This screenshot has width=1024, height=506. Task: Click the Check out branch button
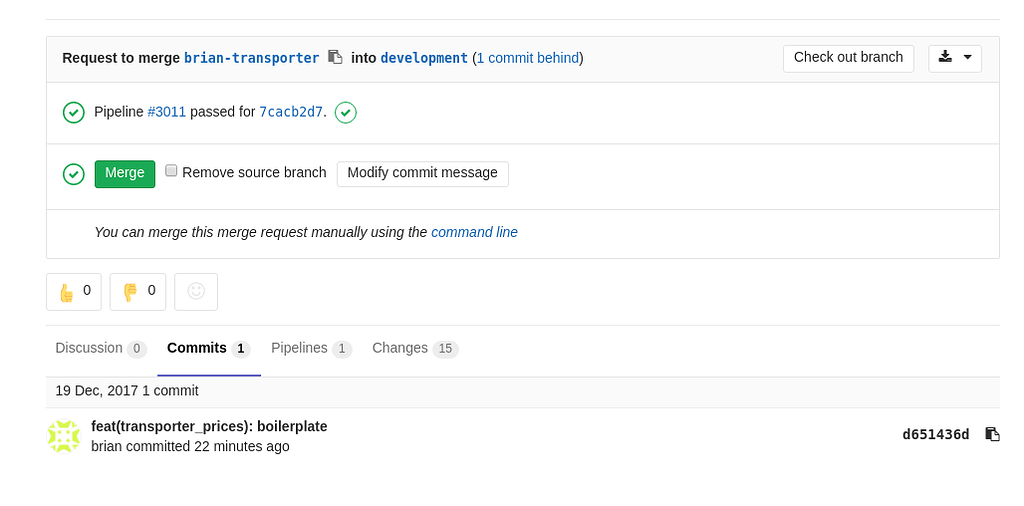click(x=848, y=58)
